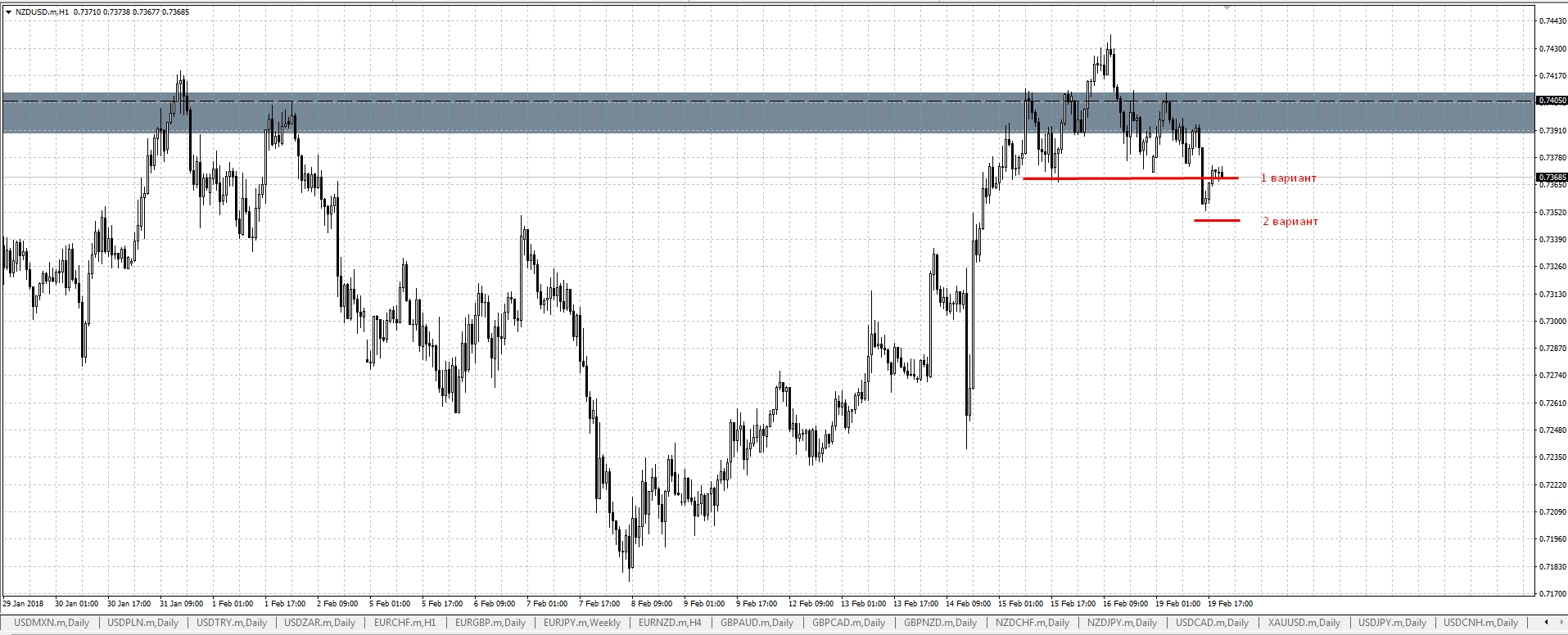Click the 0.73390 price on the scale
1568x635 pixels.
coord(1551,240)
